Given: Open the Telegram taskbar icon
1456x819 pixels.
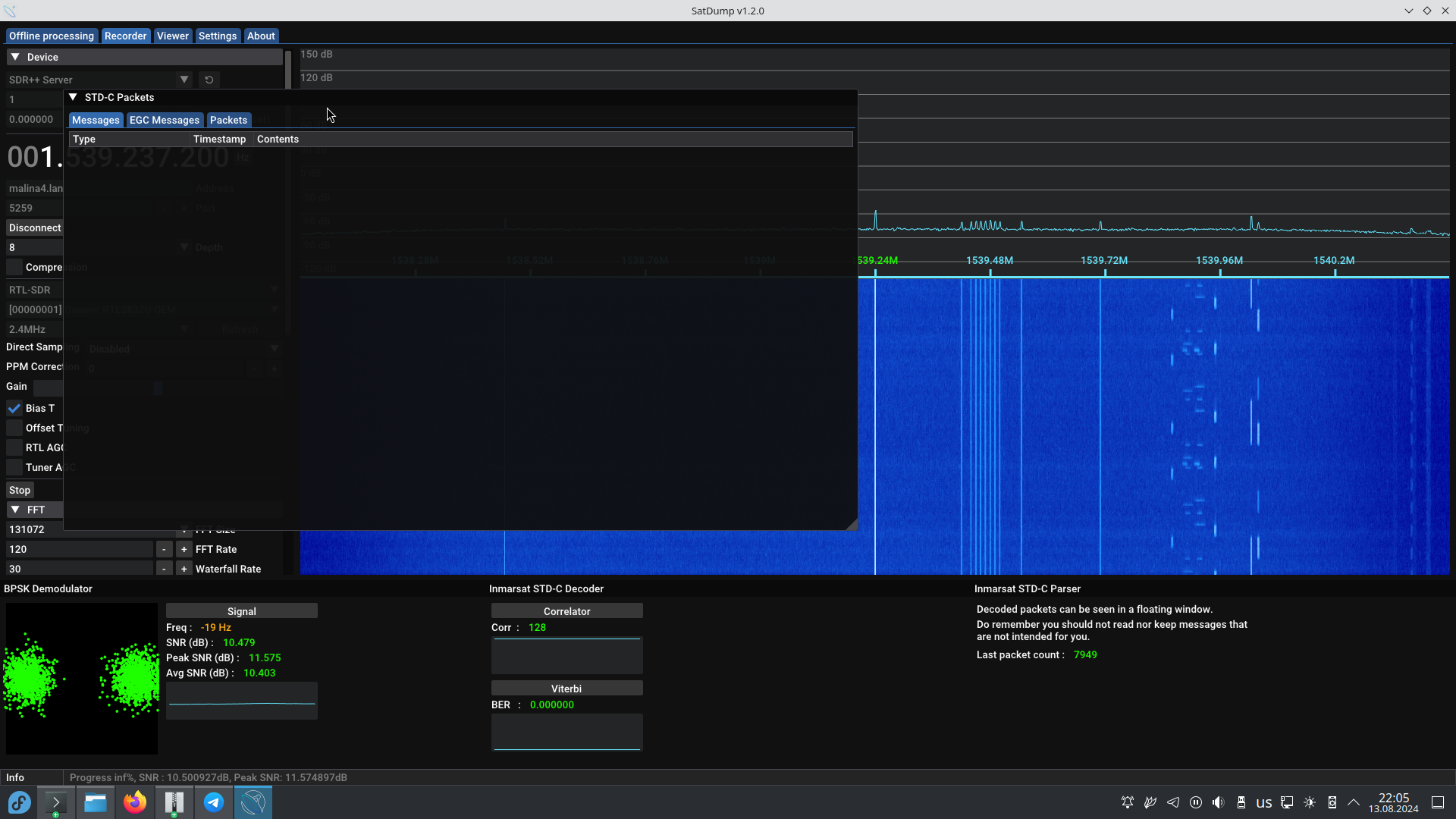Looking at the screenshot, I should pos(214,802).
